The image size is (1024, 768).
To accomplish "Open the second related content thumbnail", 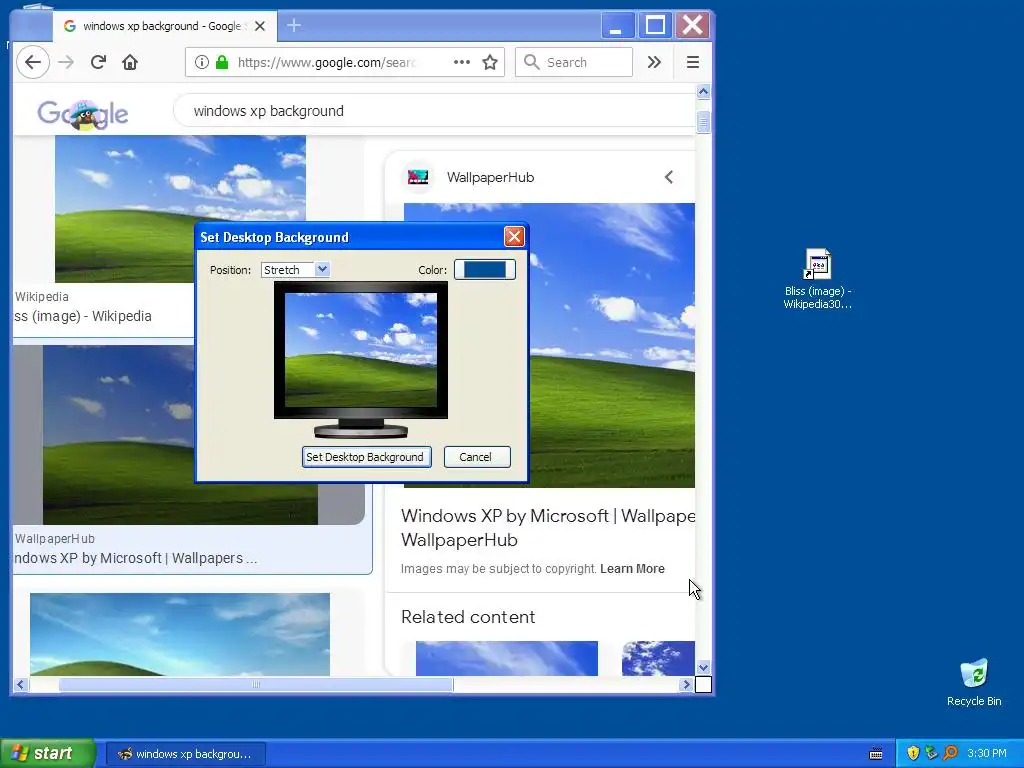I will 658,658.
